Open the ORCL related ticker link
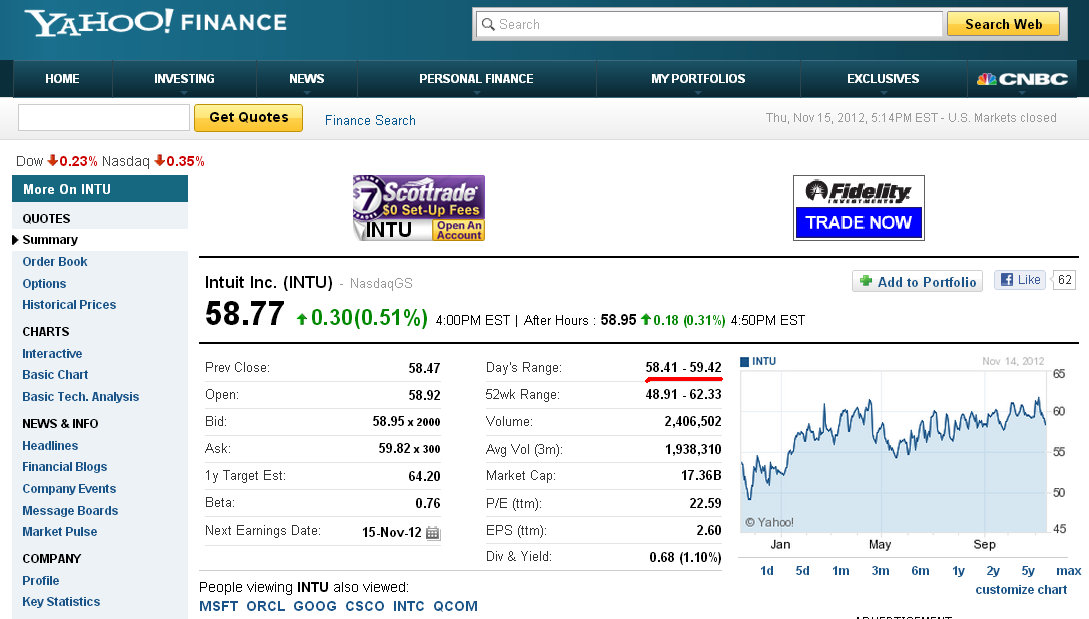 [265, 606]
